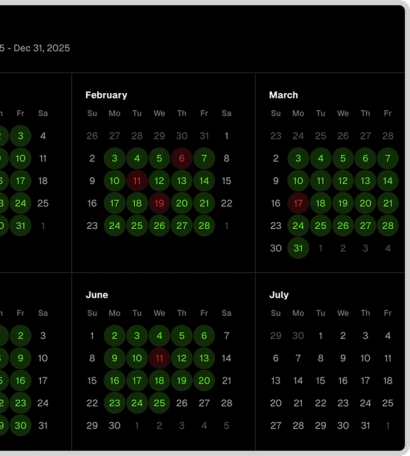The width and height of the screenshot is (410, 456).
Task: Click the February month heading
Action: coord(106,95)
